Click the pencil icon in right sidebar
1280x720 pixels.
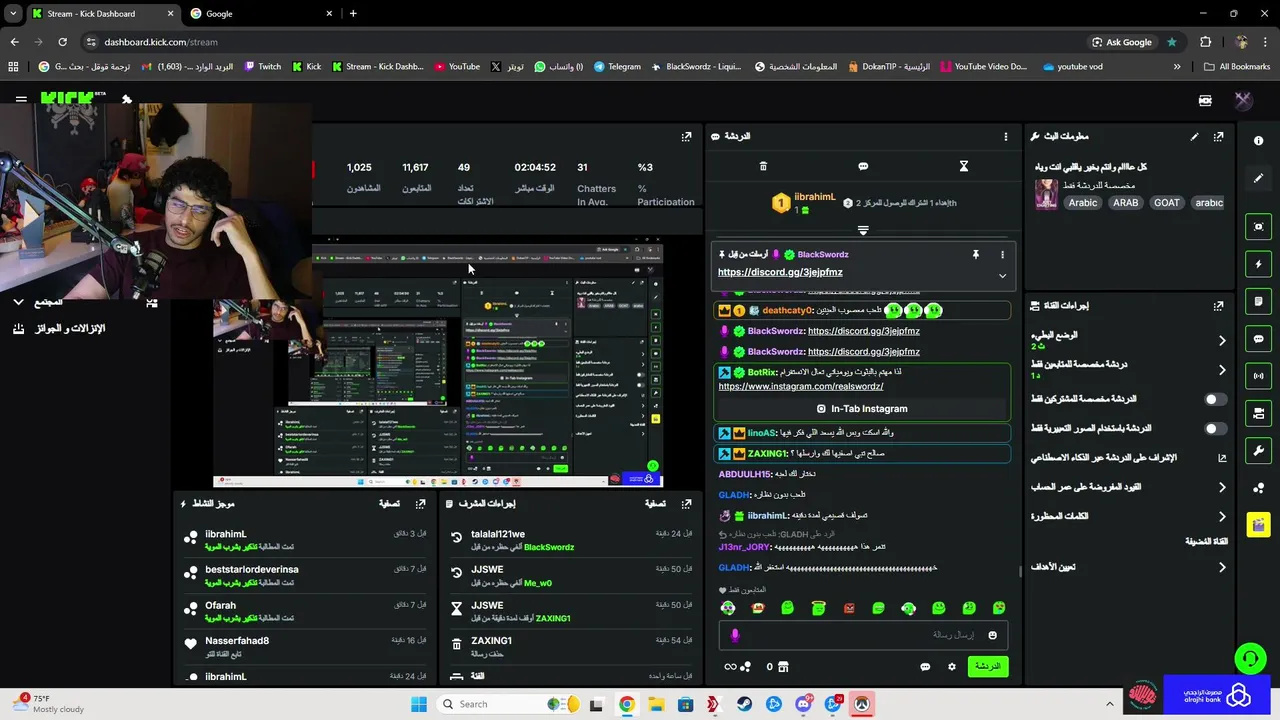tap(1258, 178)
